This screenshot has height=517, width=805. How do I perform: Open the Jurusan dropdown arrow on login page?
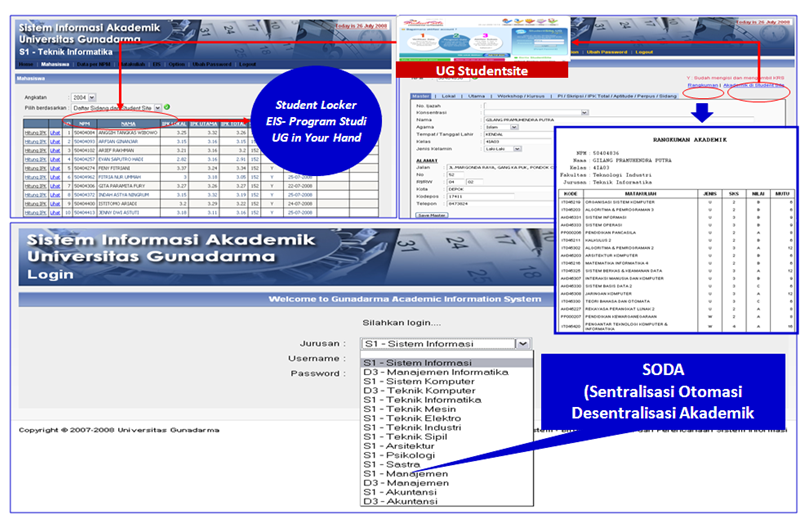coord(523,343)
